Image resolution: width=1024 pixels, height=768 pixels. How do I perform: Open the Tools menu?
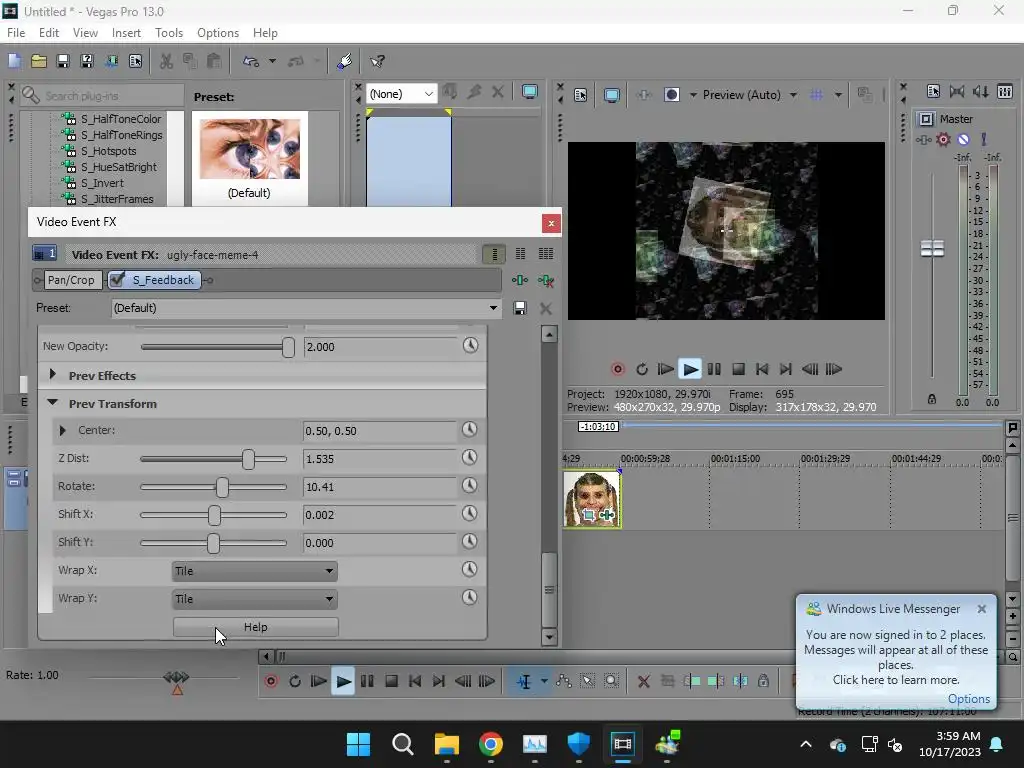[168, 33]
